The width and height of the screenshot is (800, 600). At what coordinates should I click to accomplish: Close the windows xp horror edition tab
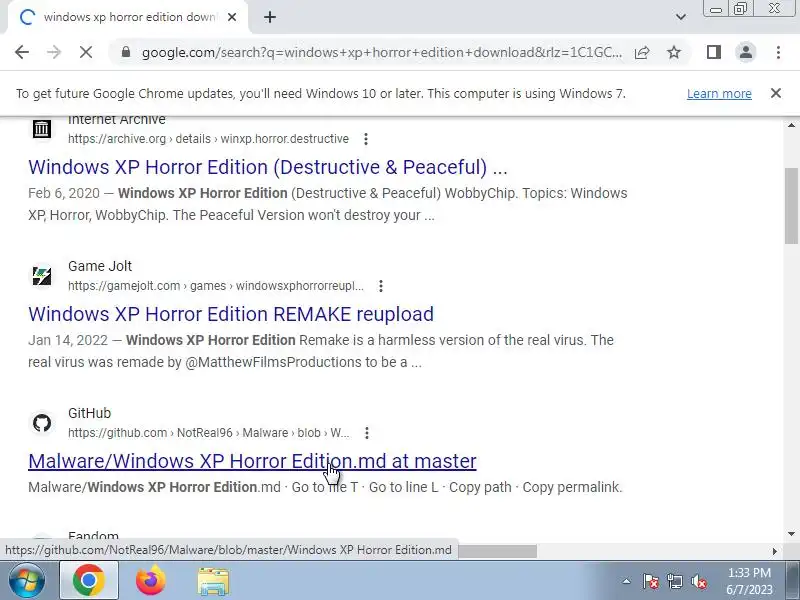[232, 17]
